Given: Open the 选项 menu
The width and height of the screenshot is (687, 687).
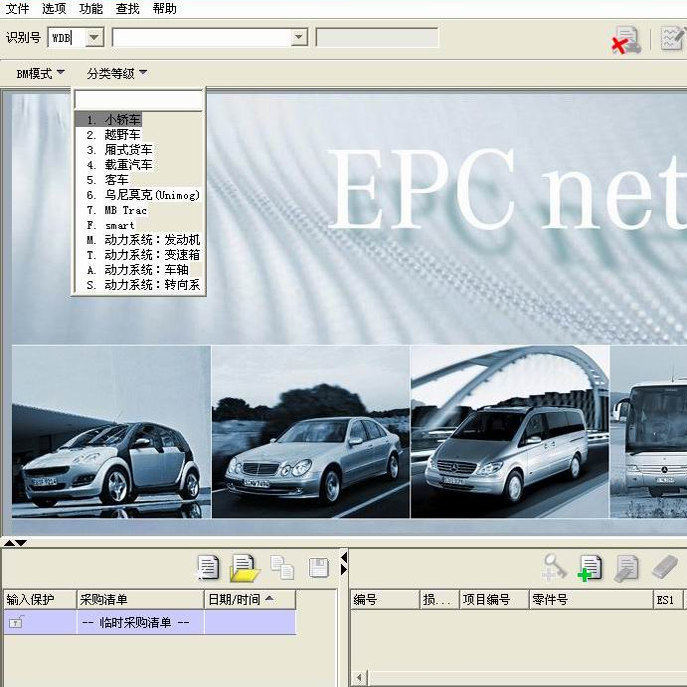Looking at the screenshot, I should [x=54, y=8].
